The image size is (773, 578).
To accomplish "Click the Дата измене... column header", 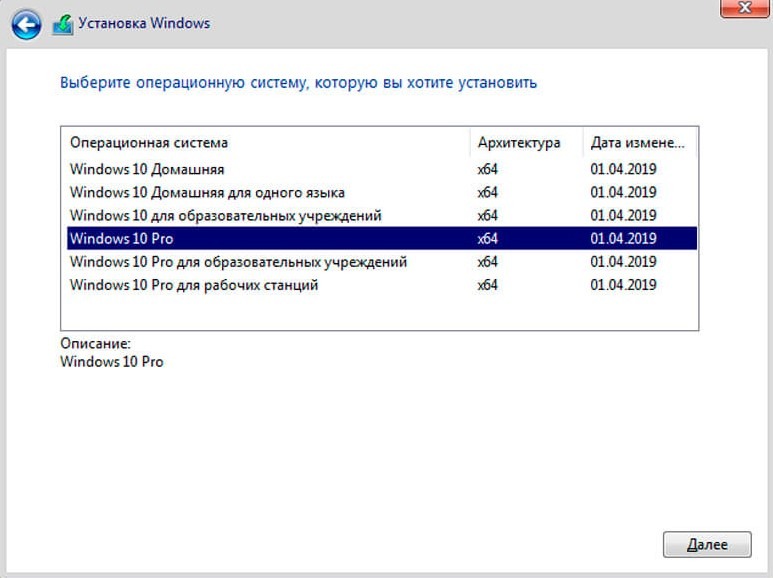I will (x=639, y=143).
